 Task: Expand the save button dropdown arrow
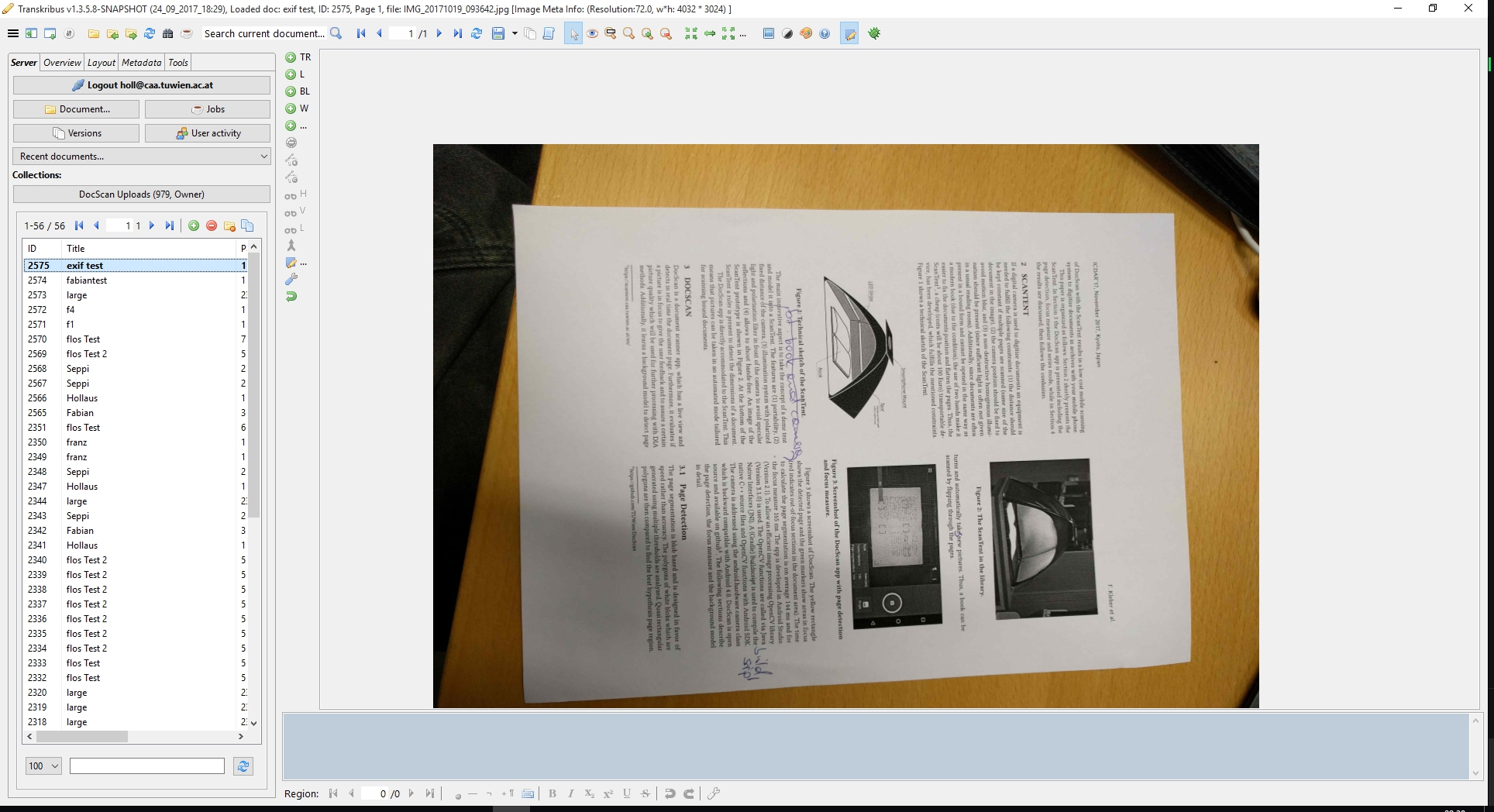click(514, 33)
